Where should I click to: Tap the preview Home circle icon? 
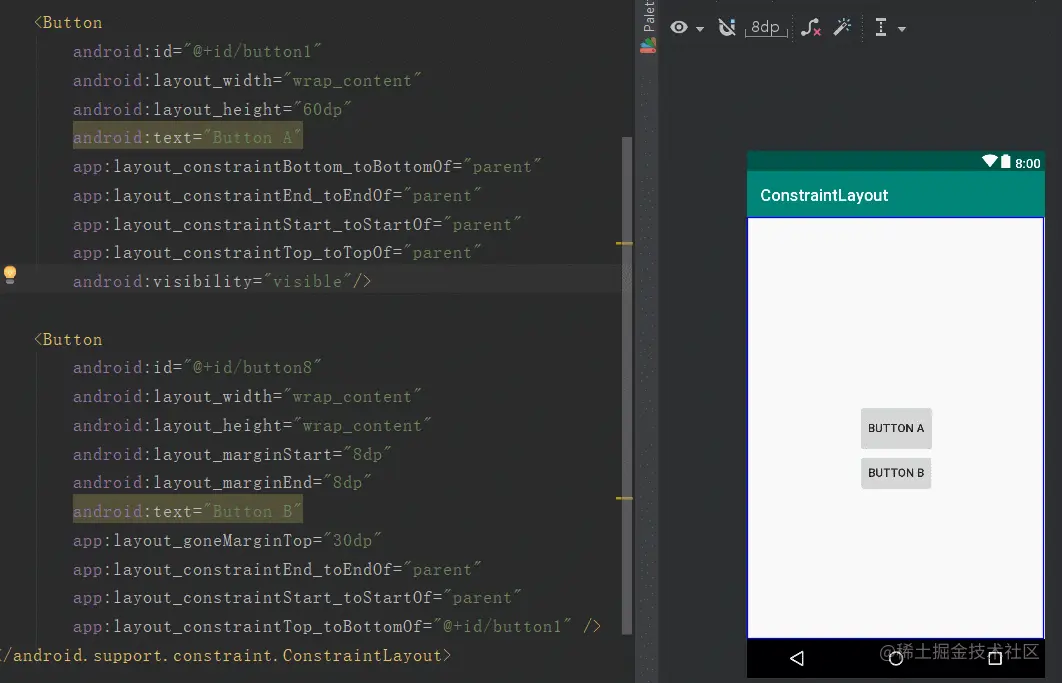click(895, 658)
